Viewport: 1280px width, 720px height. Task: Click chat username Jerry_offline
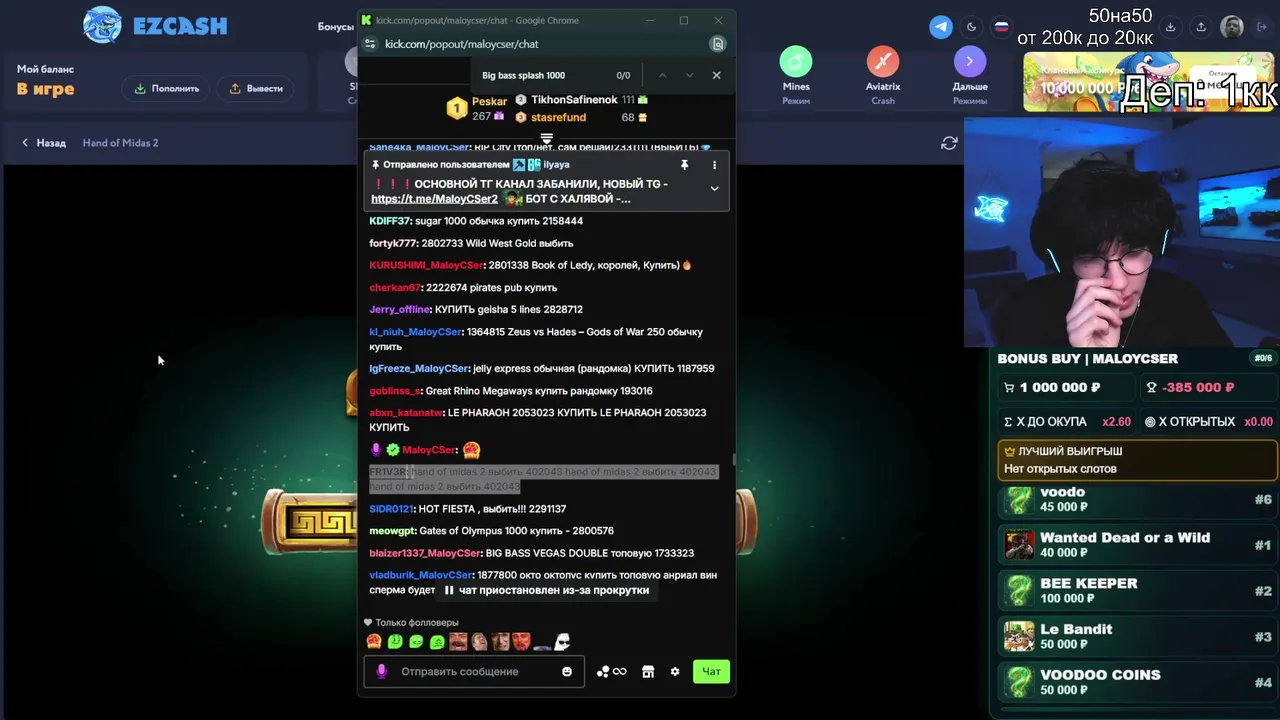(400, 310)
